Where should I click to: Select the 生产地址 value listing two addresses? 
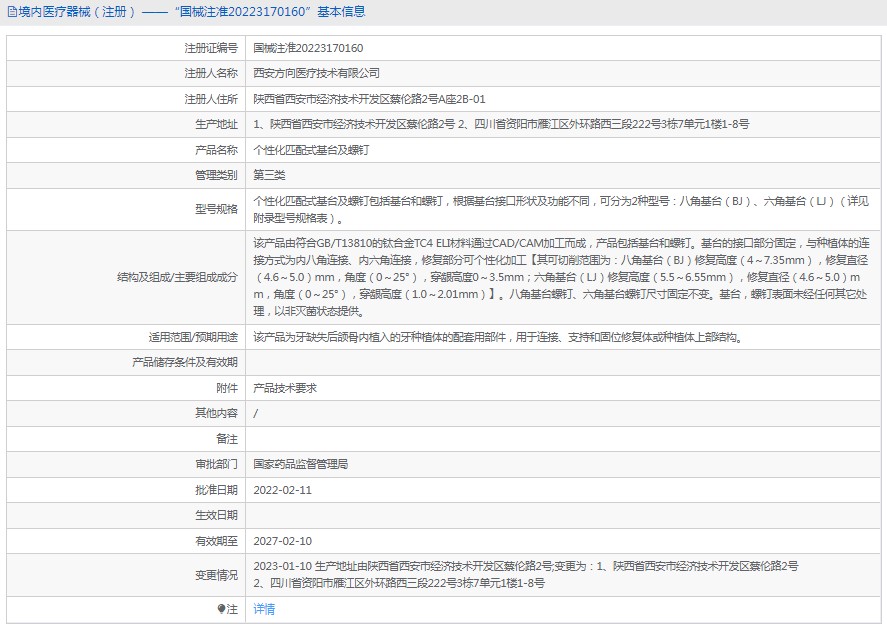pos(501,125)
